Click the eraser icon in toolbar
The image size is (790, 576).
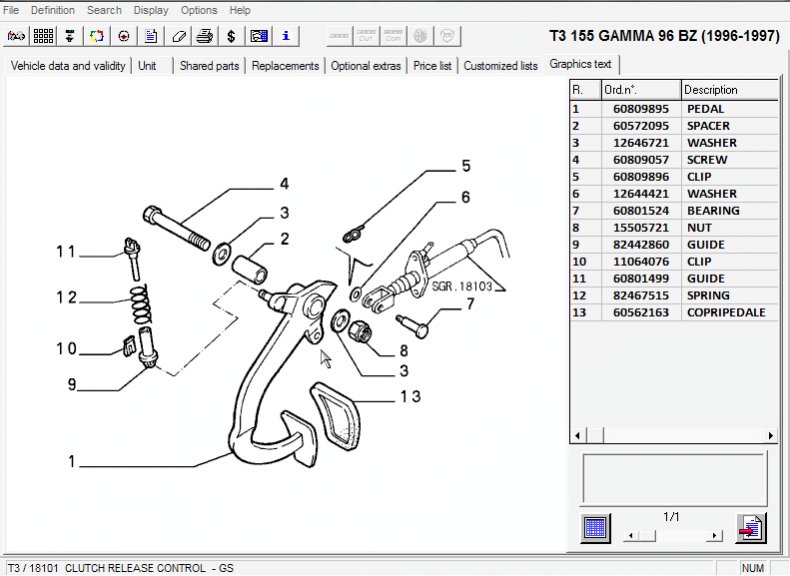click(x=178, y=36)
